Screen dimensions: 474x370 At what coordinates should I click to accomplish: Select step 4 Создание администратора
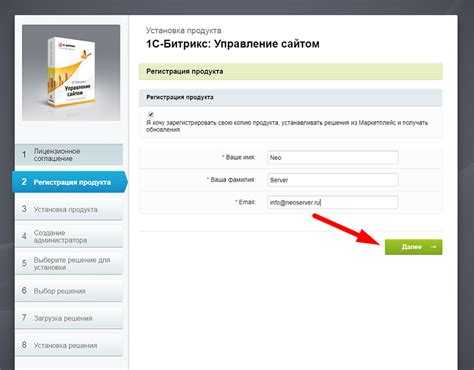(69, 236)
